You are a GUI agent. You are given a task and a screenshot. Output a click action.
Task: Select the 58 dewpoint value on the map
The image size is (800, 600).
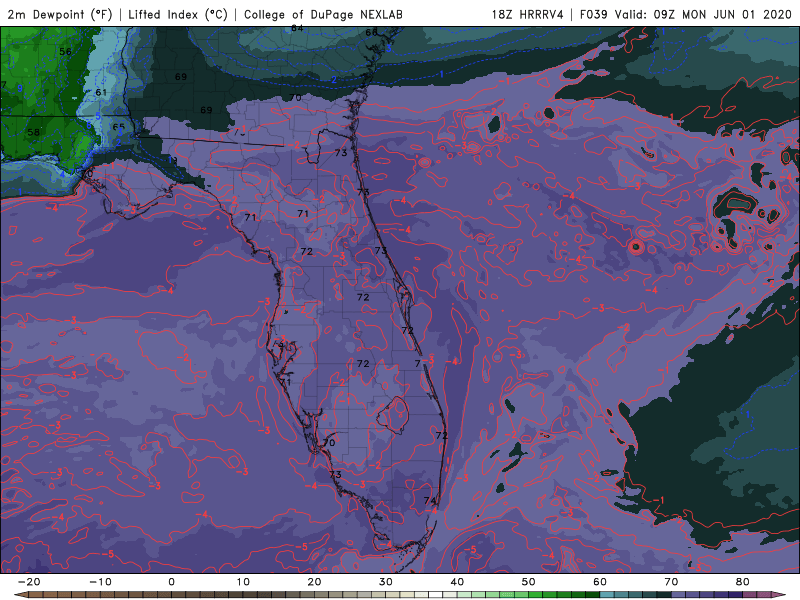[33, 132]
